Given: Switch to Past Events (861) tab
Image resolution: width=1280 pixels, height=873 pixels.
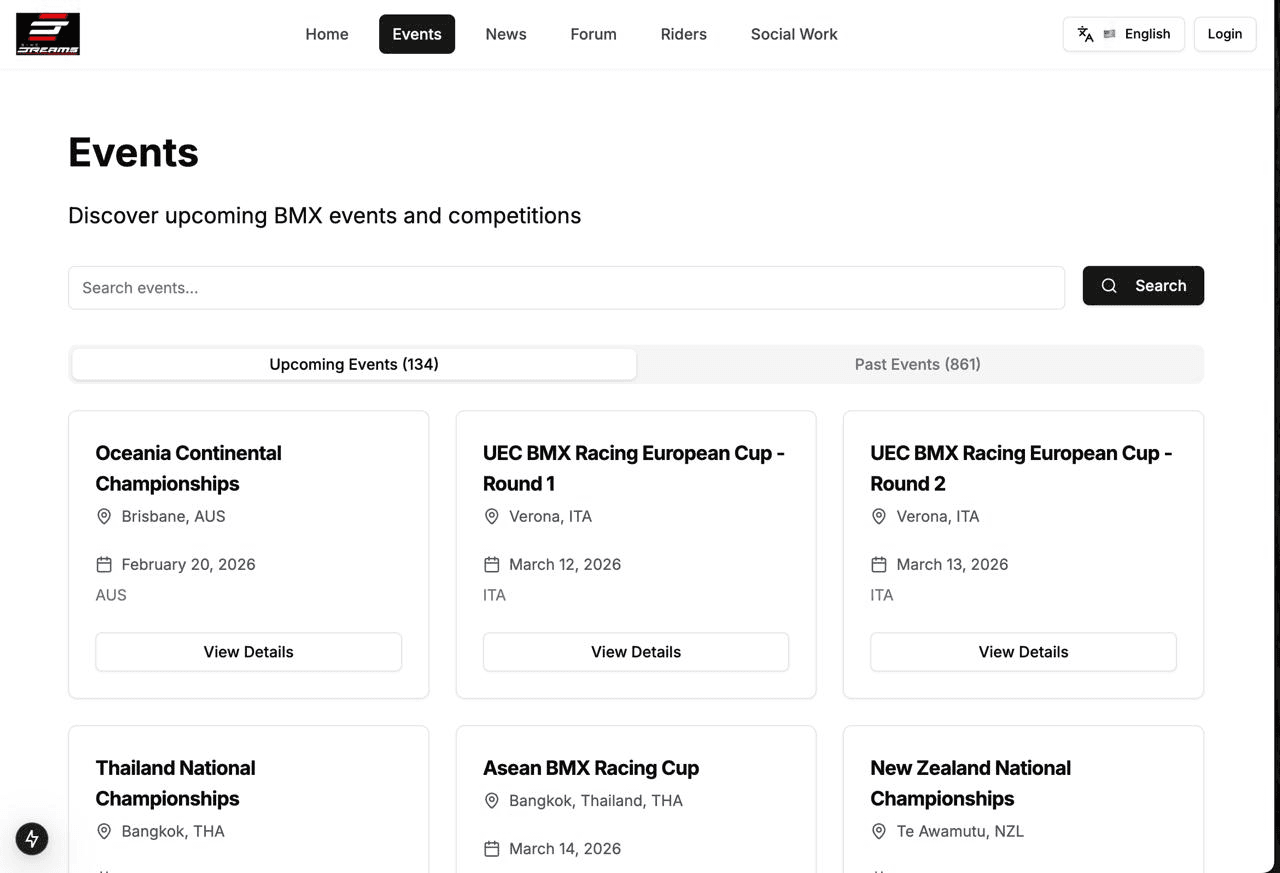Looking at the screenshot, I should pyautogui.click(x=917, y=364).
